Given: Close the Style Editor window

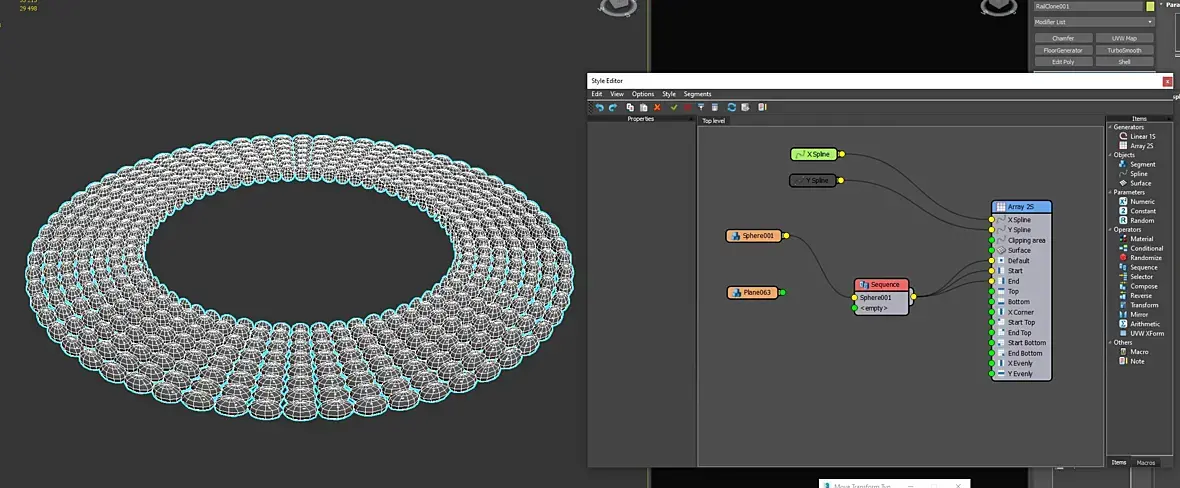Looking at the screenshot, I should [1167, 81].
